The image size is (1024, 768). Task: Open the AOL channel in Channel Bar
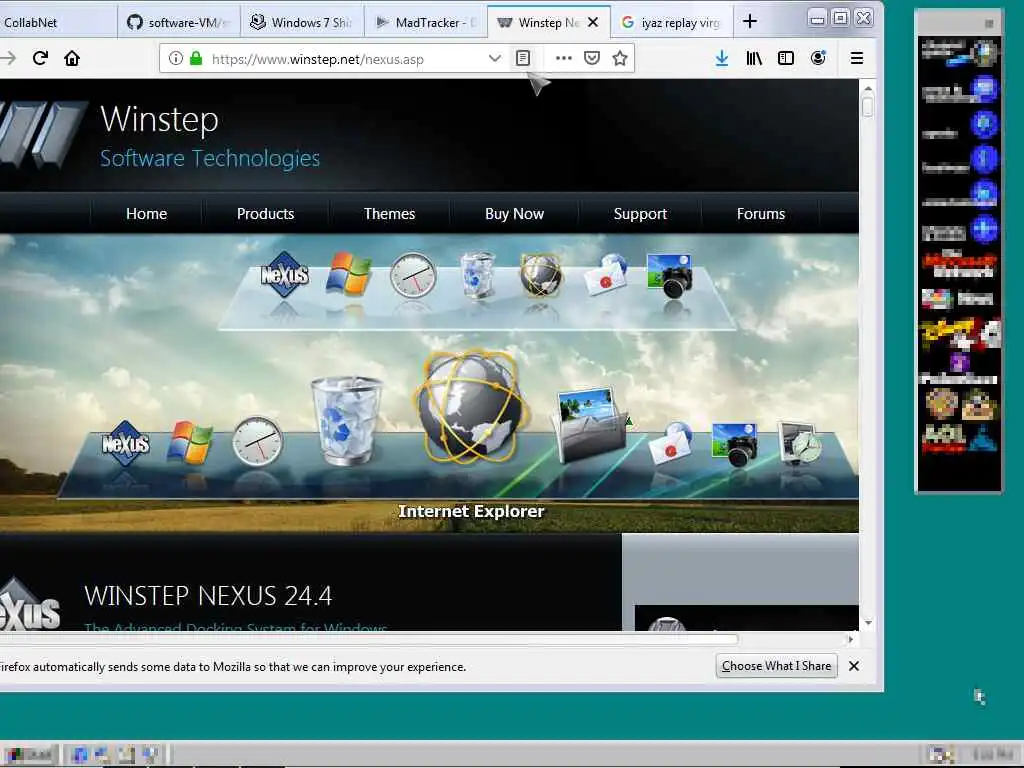pos(944,438)
